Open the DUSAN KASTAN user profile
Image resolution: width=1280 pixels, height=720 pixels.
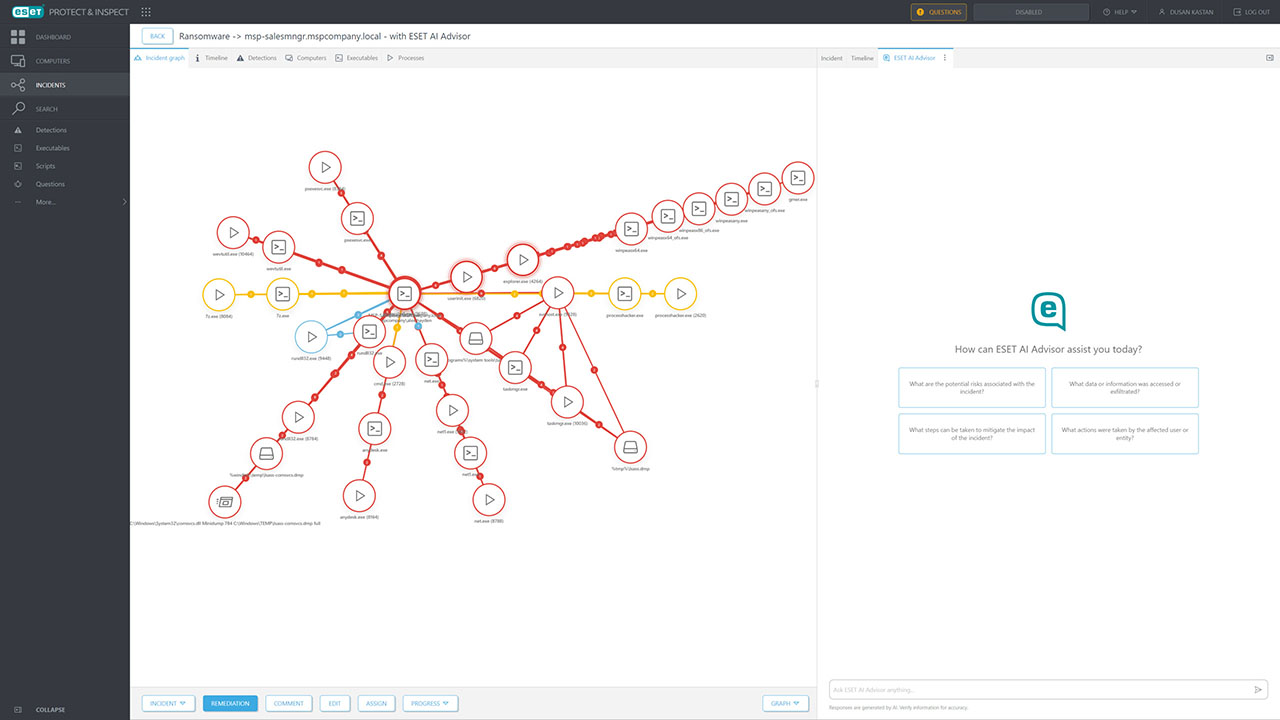[x=1189, y=12]
